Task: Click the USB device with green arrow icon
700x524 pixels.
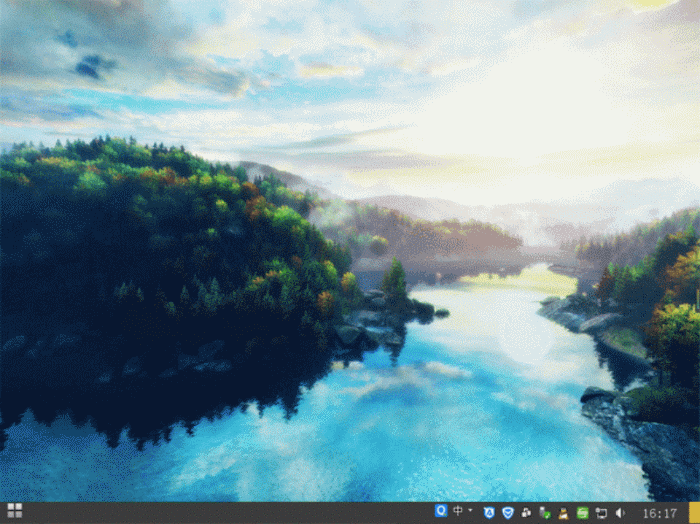Action: coord(545,513)
